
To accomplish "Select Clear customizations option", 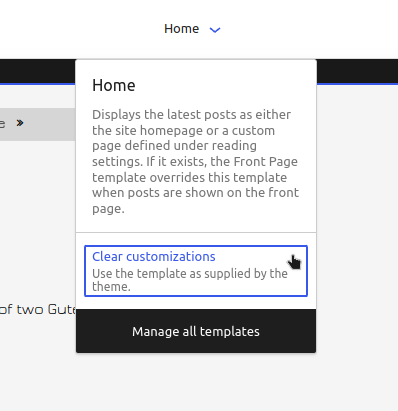I will pos(196,271).
